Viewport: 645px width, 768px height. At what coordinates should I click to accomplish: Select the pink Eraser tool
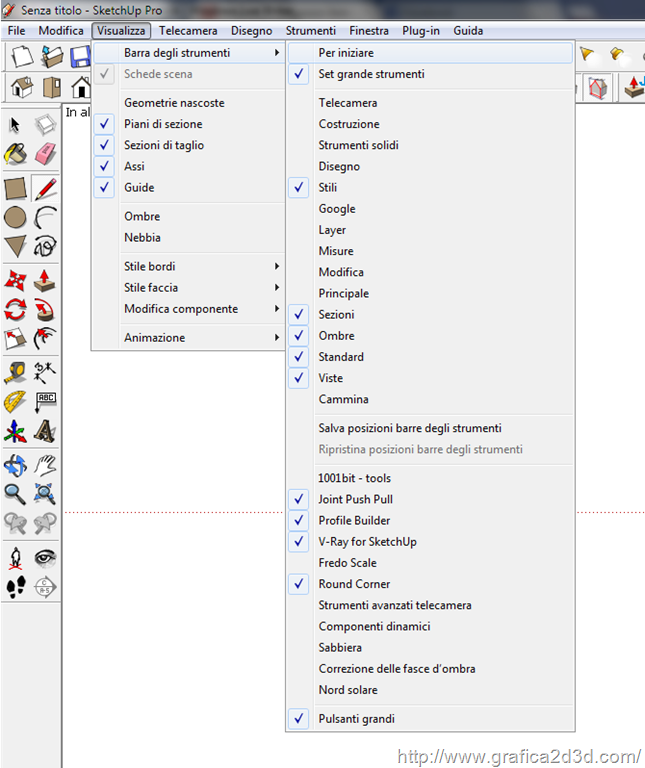click(x=45, y=155)
